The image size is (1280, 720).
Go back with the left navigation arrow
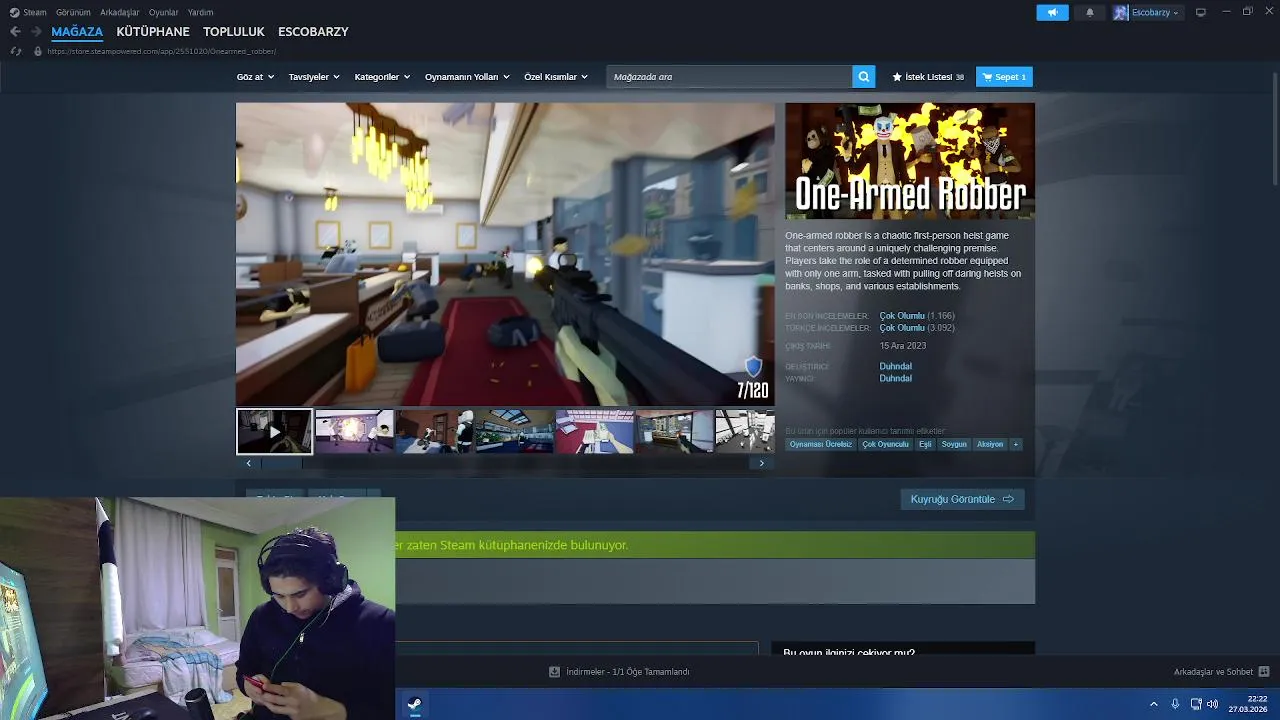15,32
